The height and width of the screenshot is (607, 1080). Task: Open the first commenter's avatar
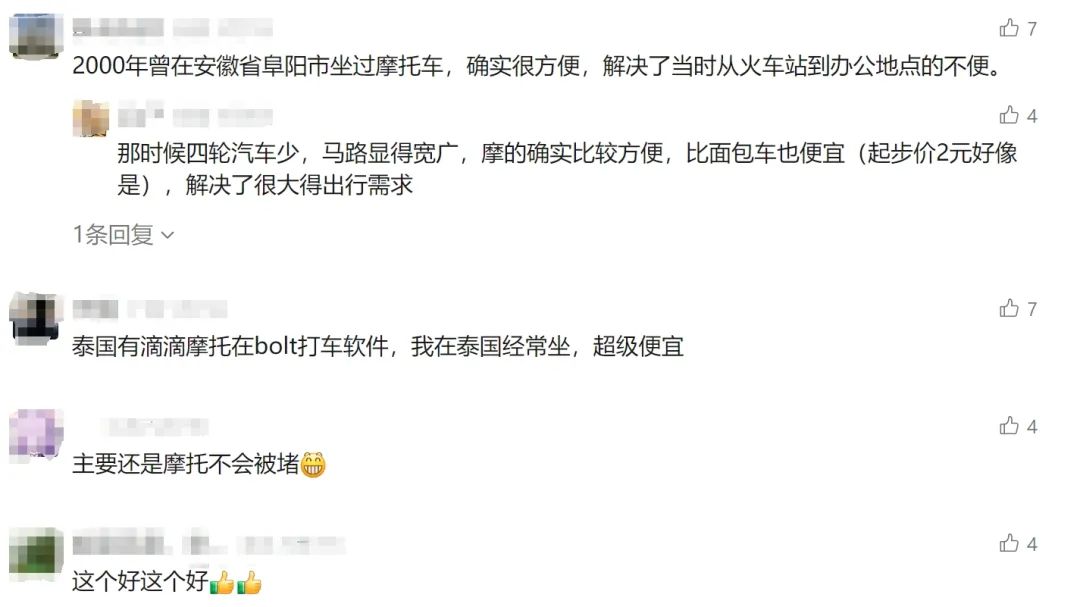tap(36, 36)
